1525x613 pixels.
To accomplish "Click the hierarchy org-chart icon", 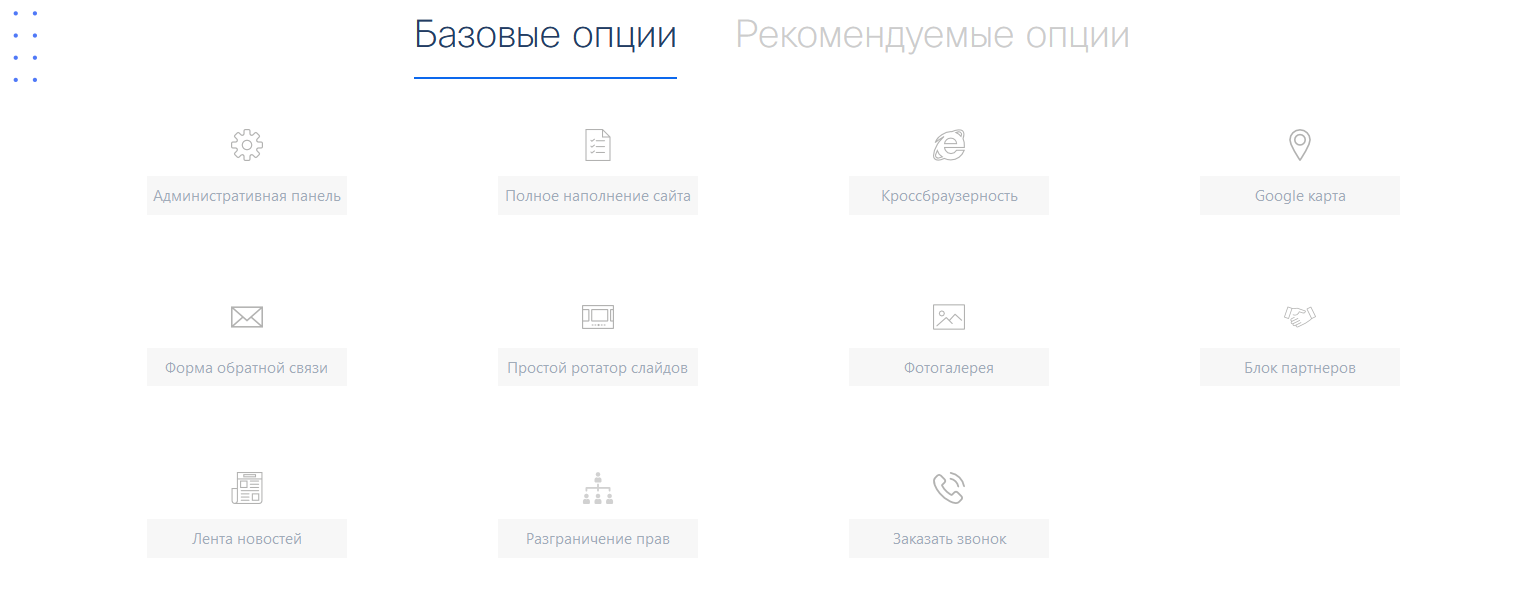I will click(597, 488).
